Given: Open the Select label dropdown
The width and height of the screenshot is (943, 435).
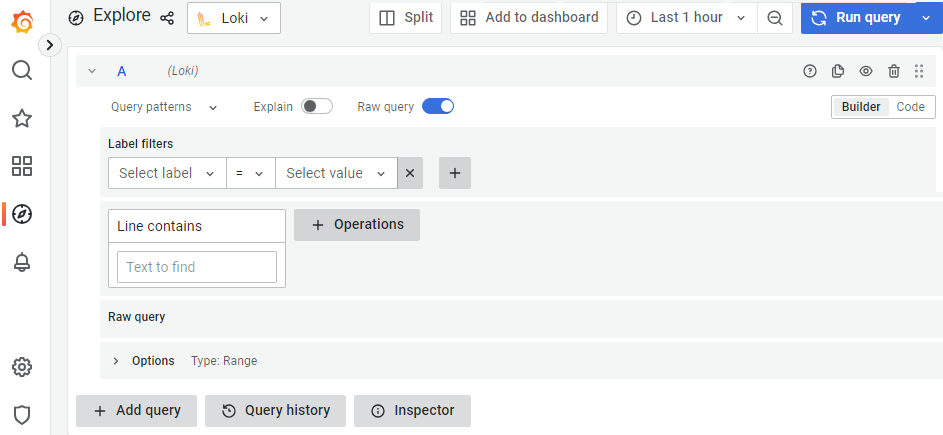Looking at the screenshot, I should (x=166, y=173).
